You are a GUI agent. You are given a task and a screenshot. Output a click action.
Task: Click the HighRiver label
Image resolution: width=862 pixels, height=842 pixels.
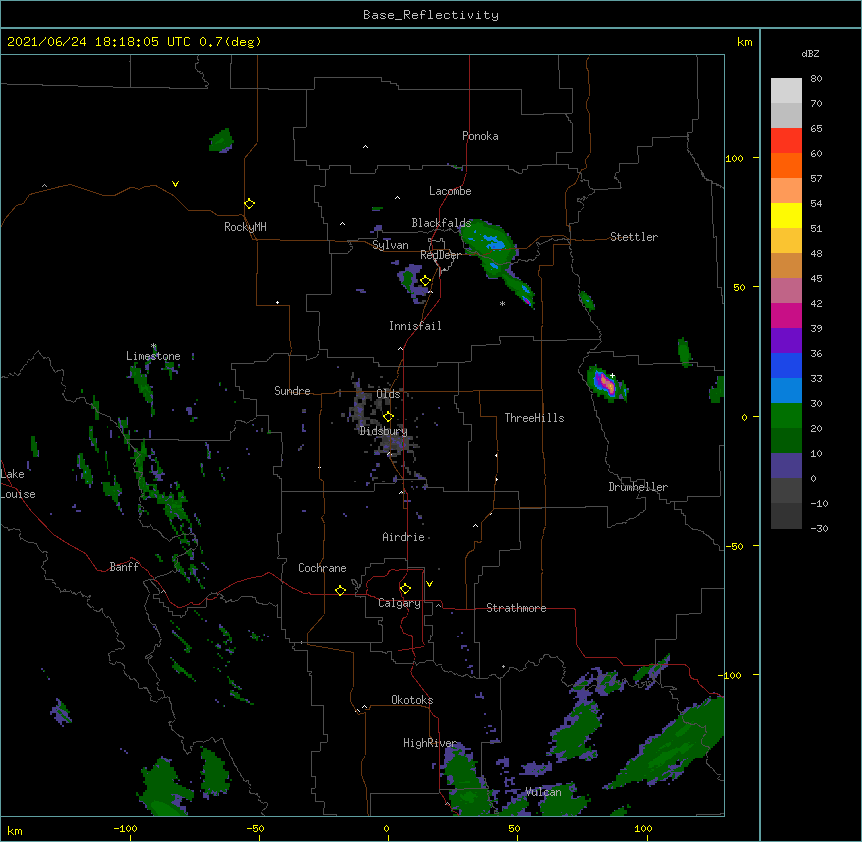tap(430, 743)
